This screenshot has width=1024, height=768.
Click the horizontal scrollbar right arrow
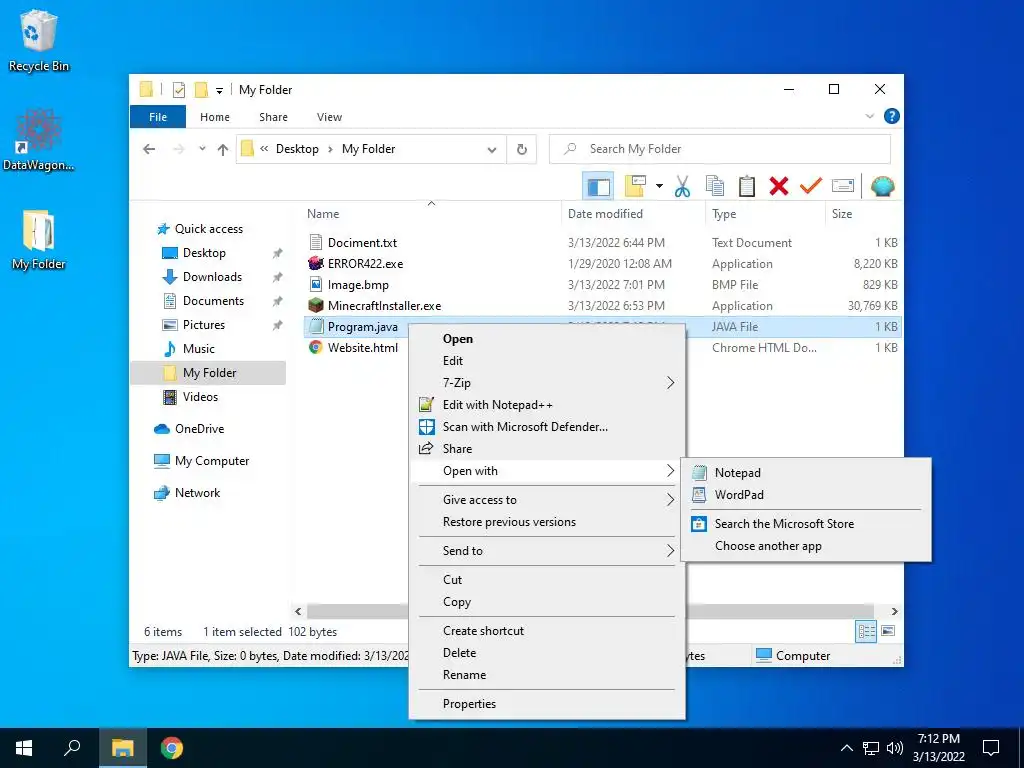[x=894, y=612]
